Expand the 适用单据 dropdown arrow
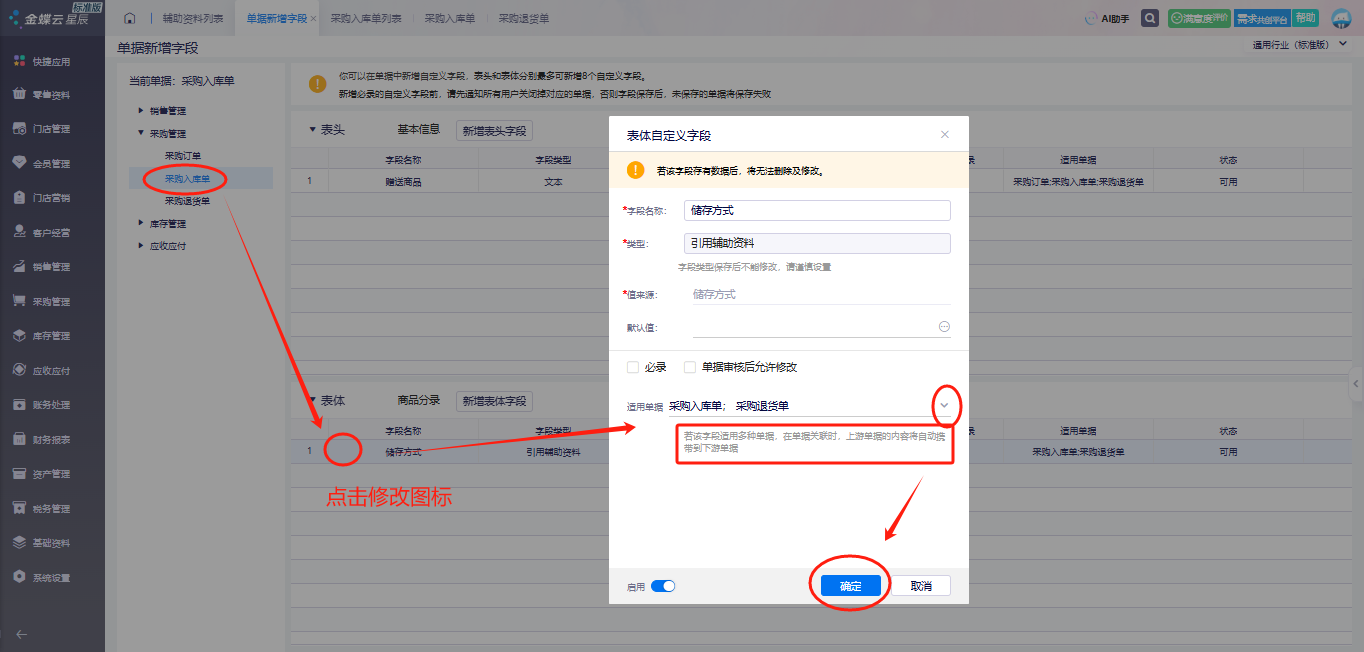 pos(943,405)
